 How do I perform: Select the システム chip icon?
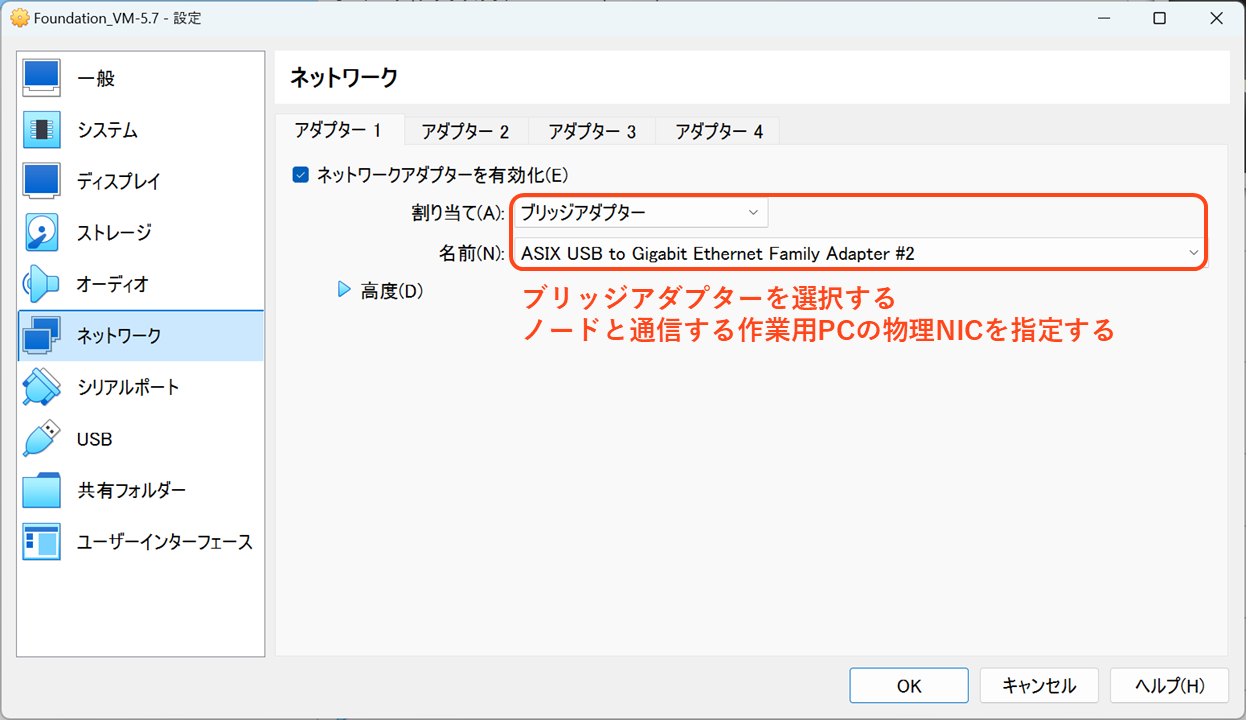tap(42, 130)
